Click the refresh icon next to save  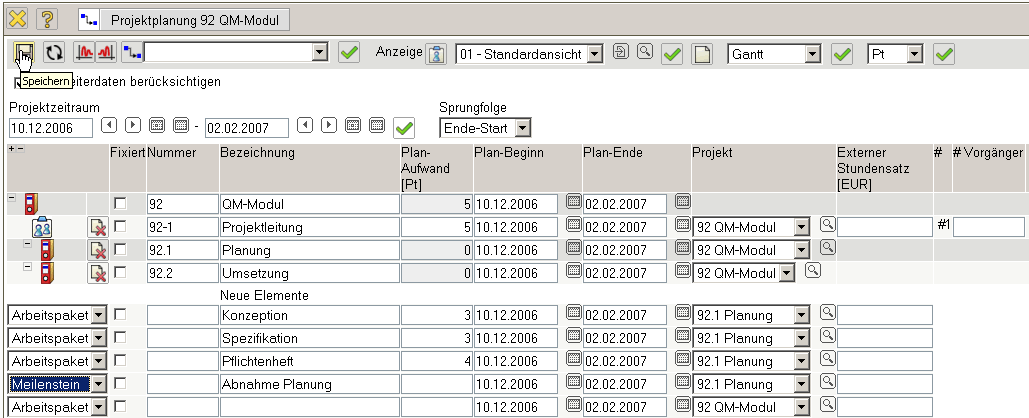click(x=53, y=52)
